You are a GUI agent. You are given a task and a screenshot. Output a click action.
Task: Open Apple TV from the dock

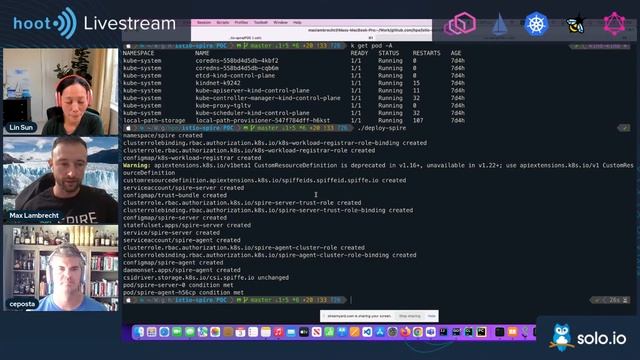(304, 332)
